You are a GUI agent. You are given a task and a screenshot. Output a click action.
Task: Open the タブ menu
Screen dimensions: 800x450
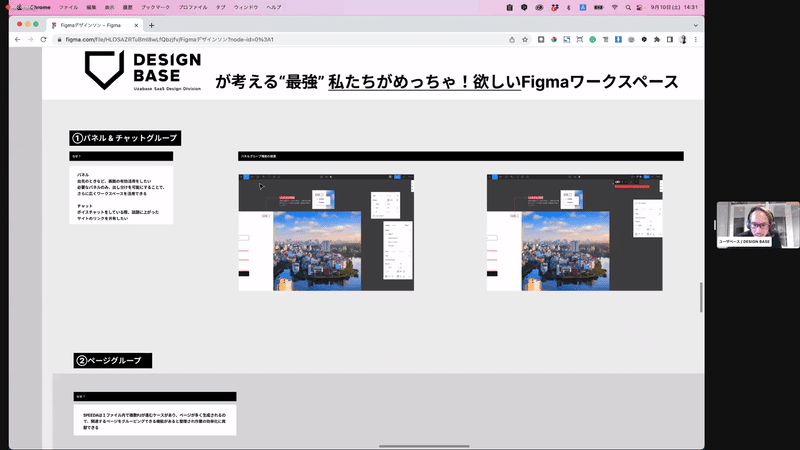(220, 7)
